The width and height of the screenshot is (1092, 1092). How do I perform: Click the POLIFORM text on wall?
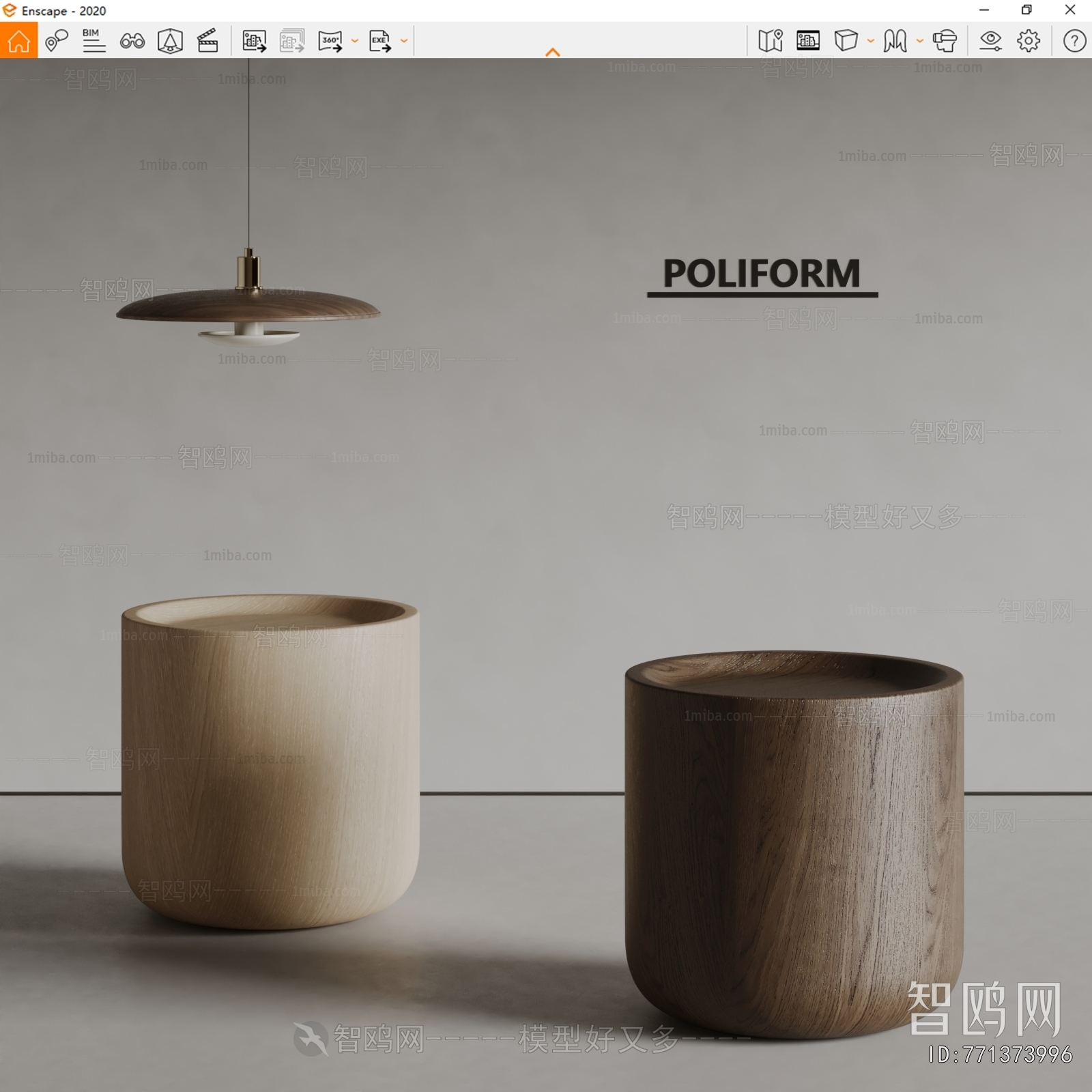[762, 275]
